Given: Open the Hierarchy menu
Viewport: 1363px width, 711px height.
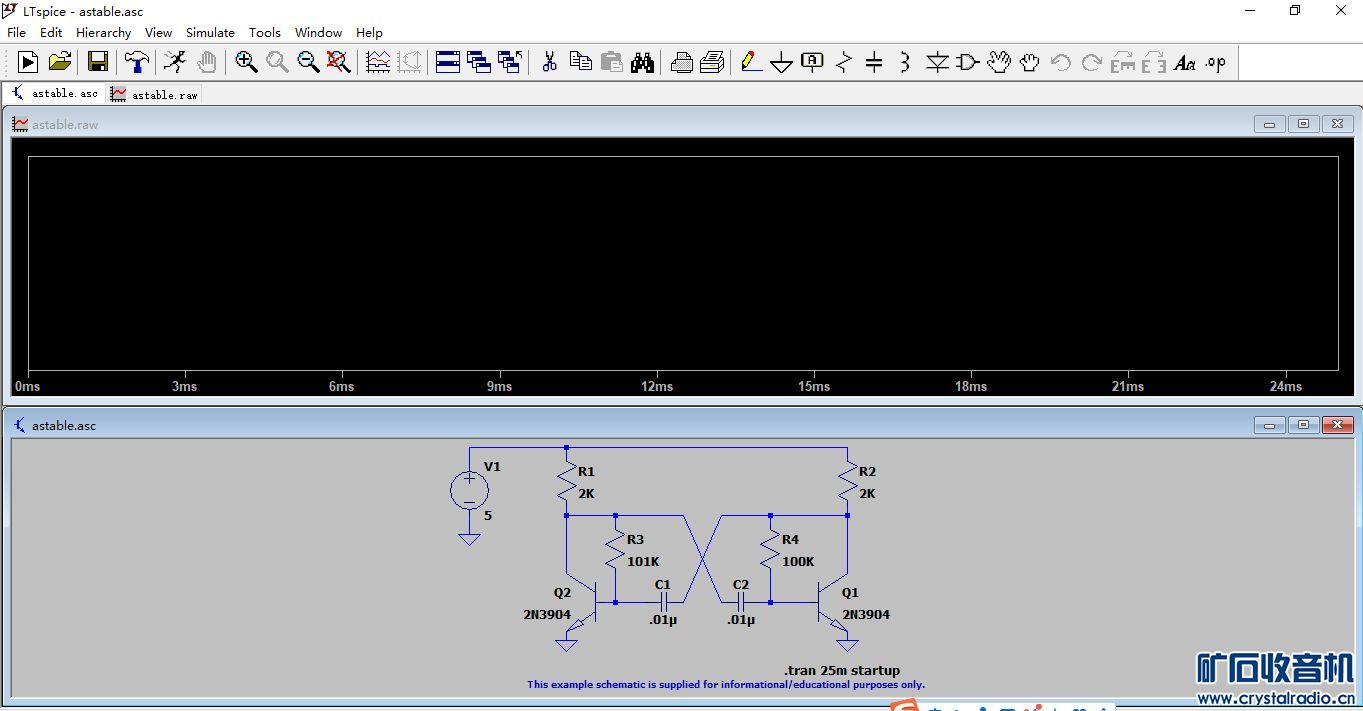Looking at the screenshot, I should [103, 32].
